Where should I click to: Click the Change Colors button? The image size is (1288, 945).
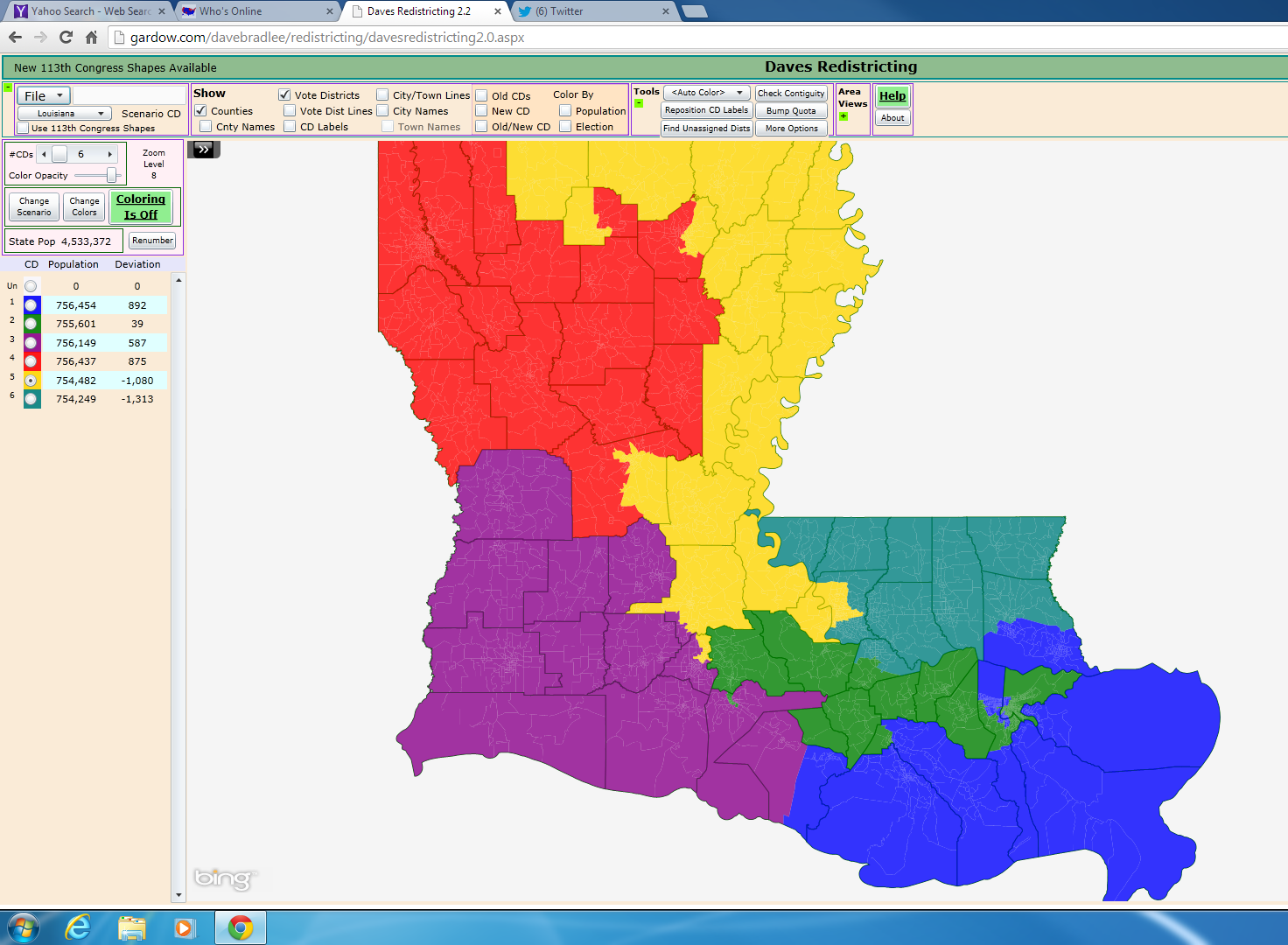click(x=85, y=206)
